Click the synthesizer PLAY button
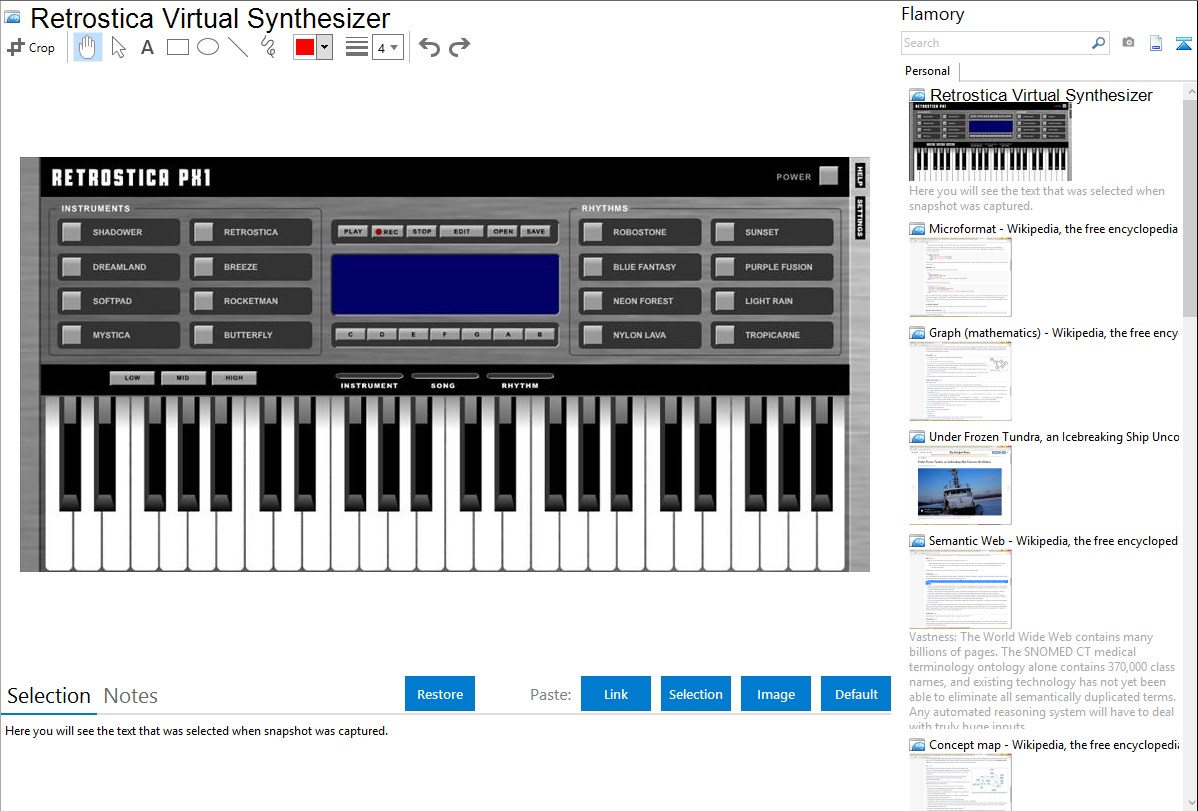This screenshot has width=1198, height=811. (x=353, y=231)
